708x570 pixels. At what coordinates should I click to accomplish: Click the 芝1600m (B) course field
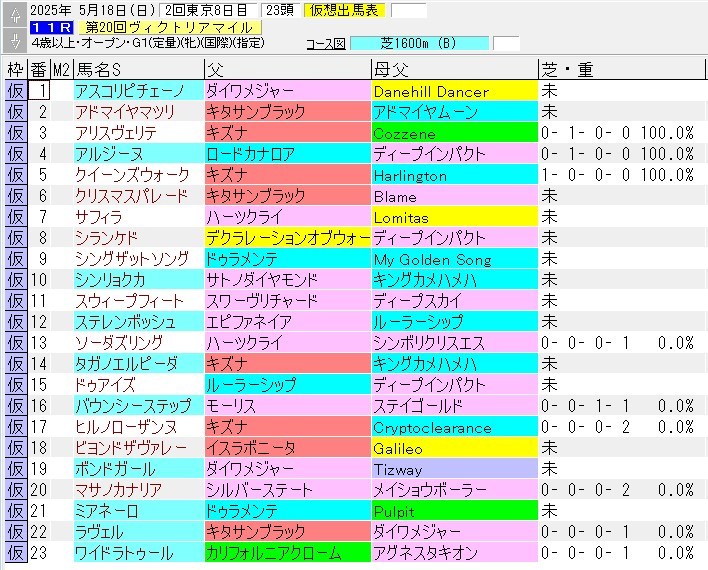coord(419,43)
